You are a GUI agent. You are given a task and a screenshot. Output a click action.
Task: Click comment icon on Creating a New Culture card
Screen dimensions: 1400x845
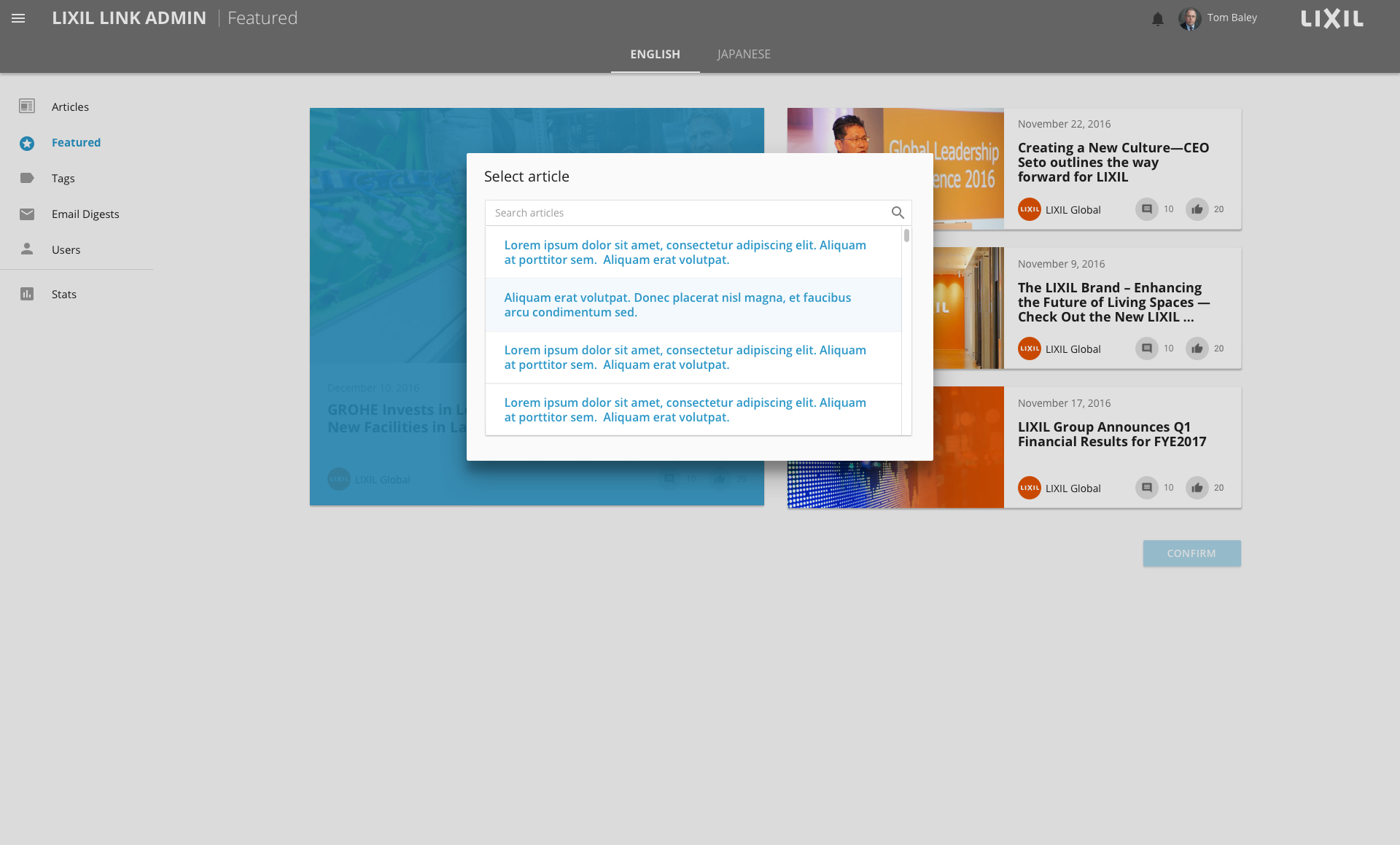[x=1147, y=209]
